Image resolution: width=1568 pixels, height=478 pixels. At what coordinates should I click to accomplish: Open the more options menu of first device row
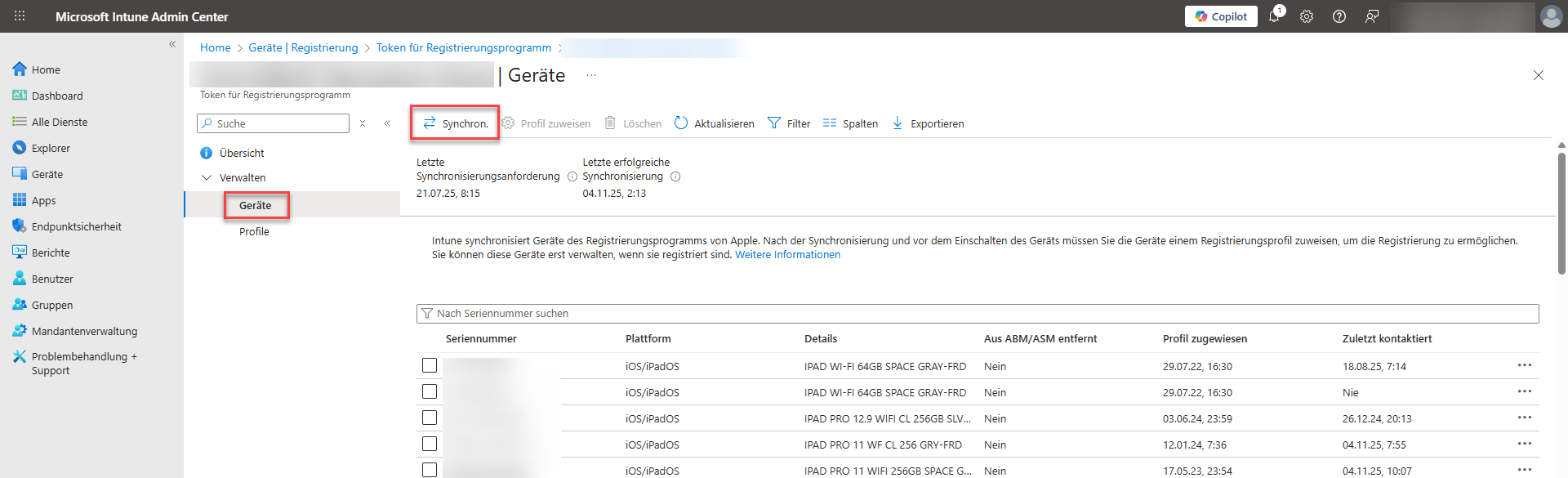point(1524,366)
